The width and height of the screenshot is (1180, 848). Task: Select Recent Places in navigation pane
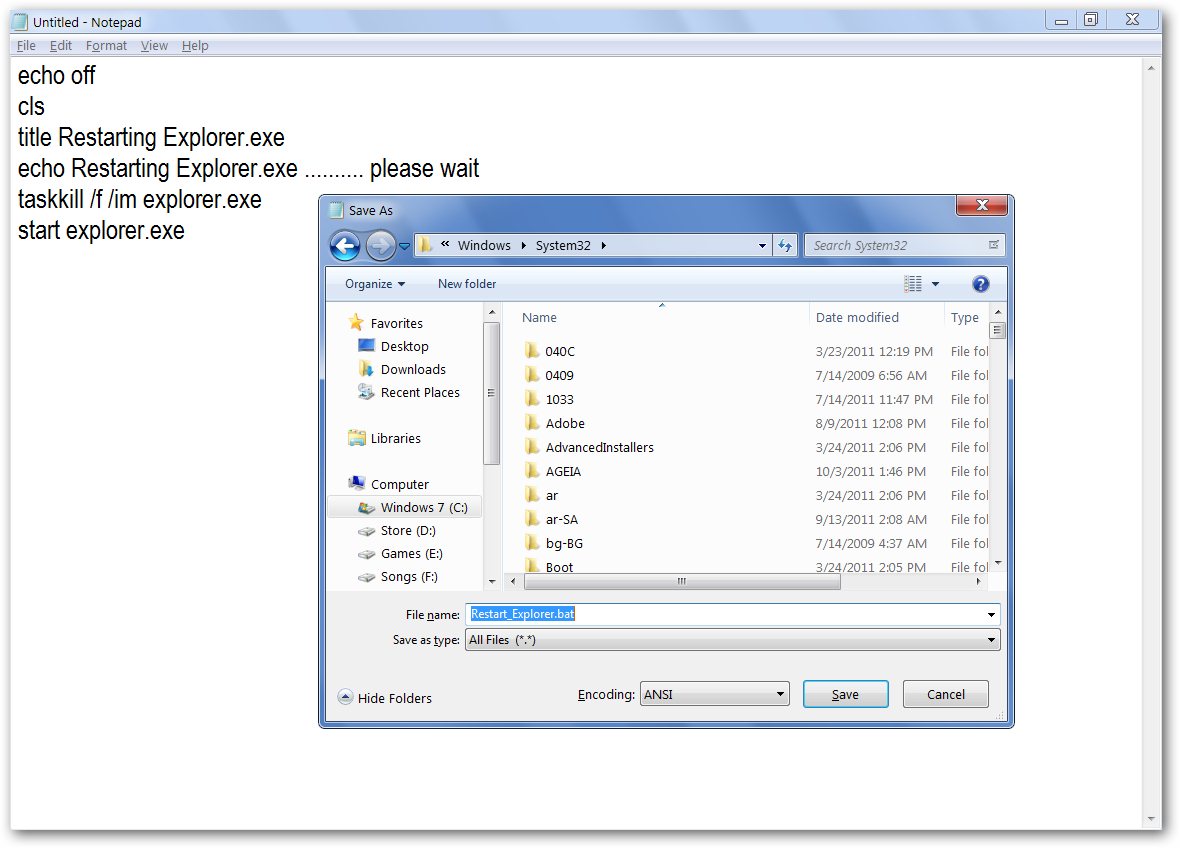tap(409, 392)
